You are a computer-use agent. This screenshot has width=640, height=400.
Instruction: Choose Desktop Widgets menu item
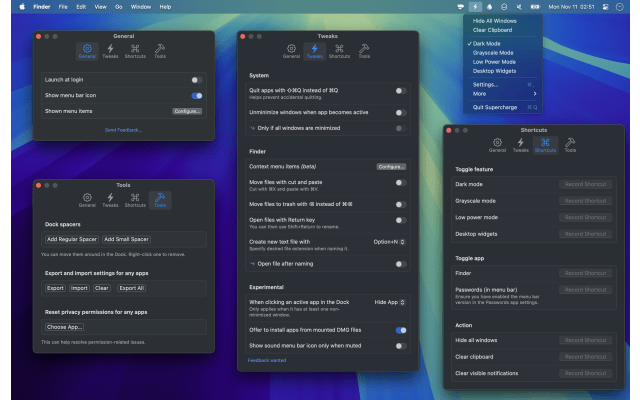pyautogui.click(x=494, y=71)
